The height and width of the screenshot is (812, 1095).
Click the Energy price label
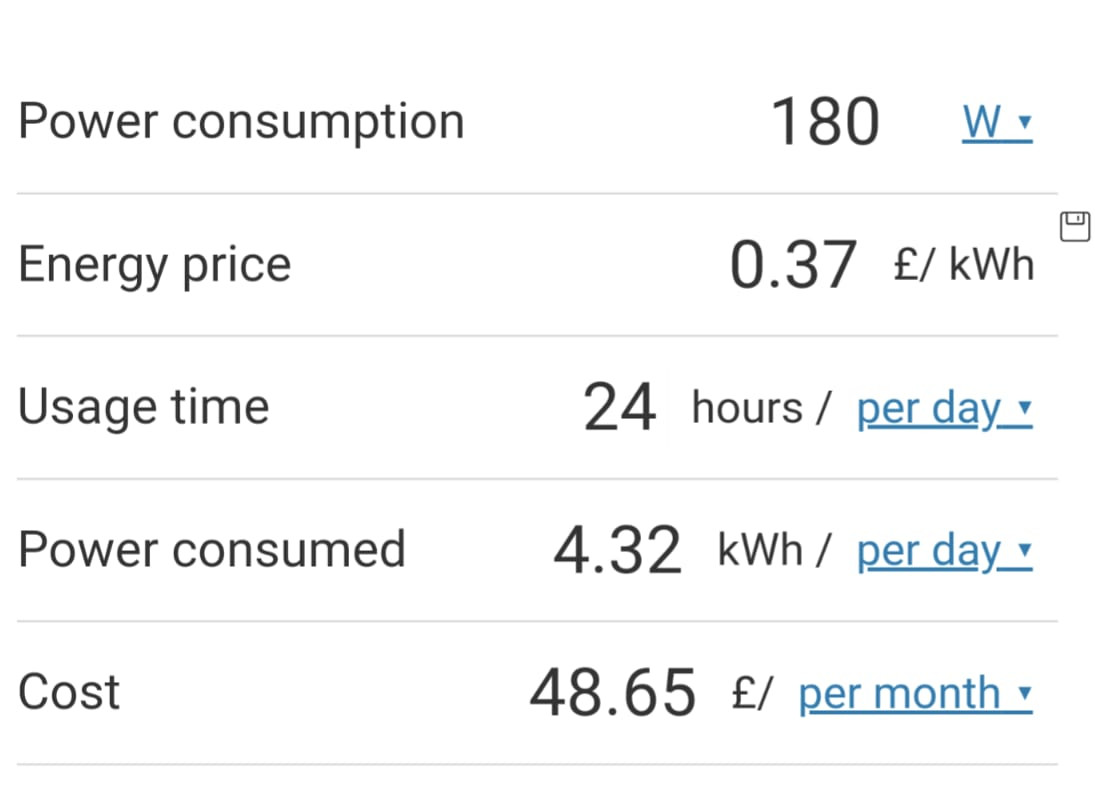[x=154, y=266]
